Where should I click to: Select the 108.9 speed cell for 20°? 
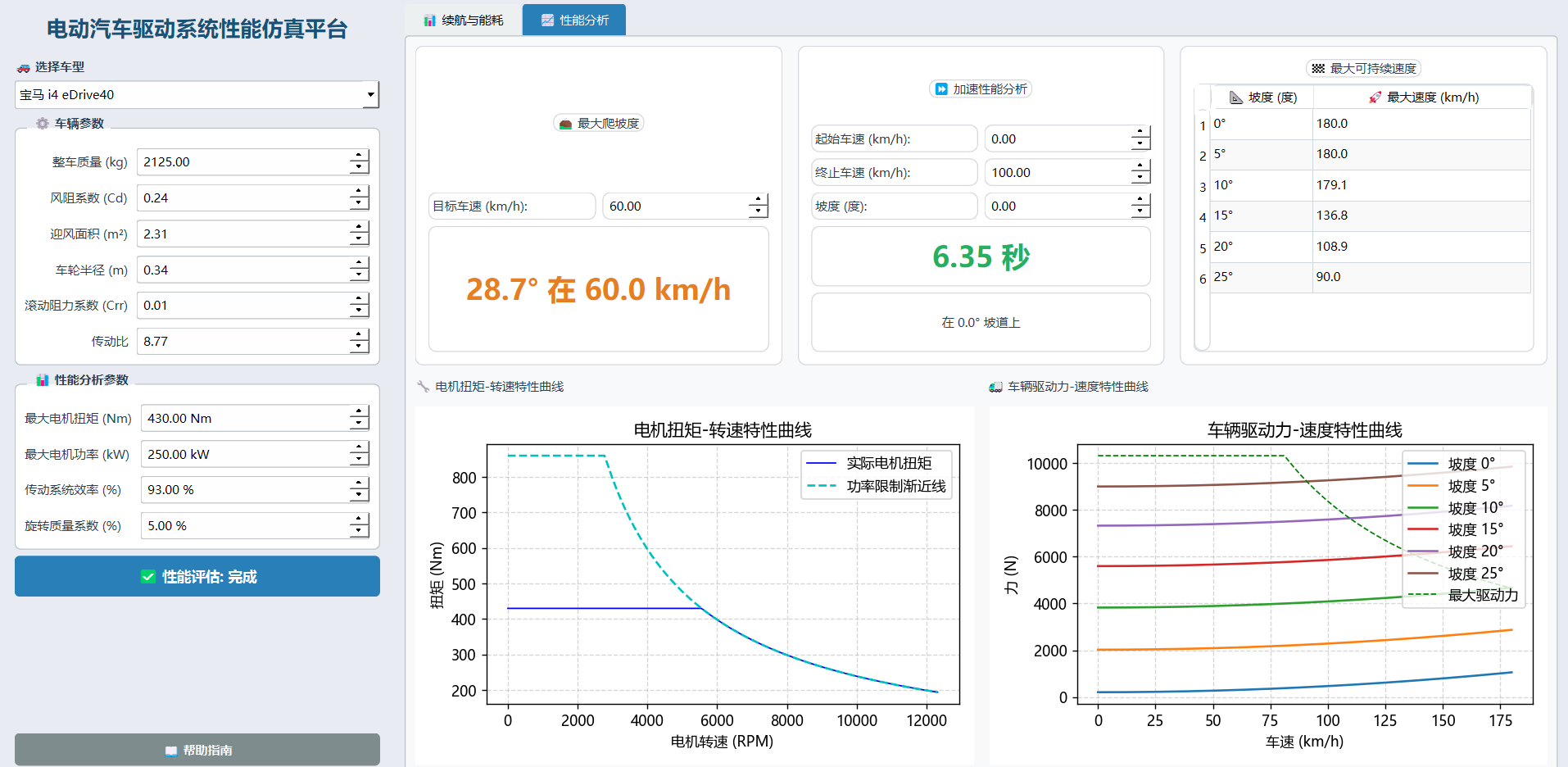click(1421, 247)
